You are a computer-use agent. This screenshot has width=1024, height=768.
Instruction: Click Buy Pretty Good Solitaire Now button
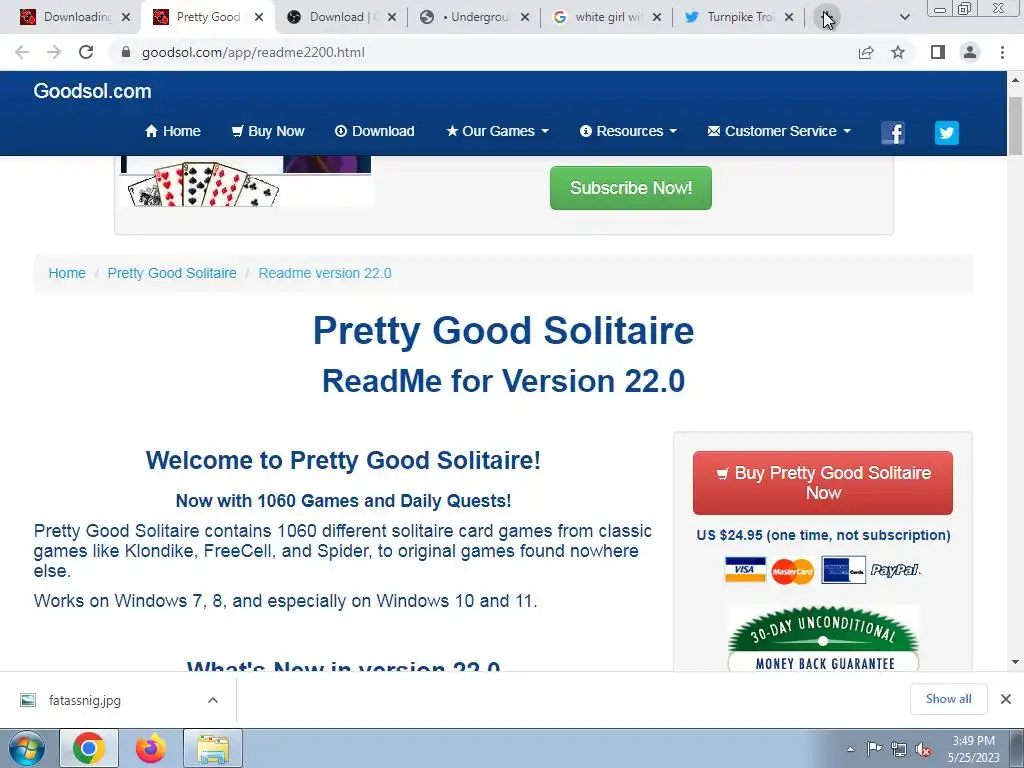pyautogui.click(x=823, y=483)
